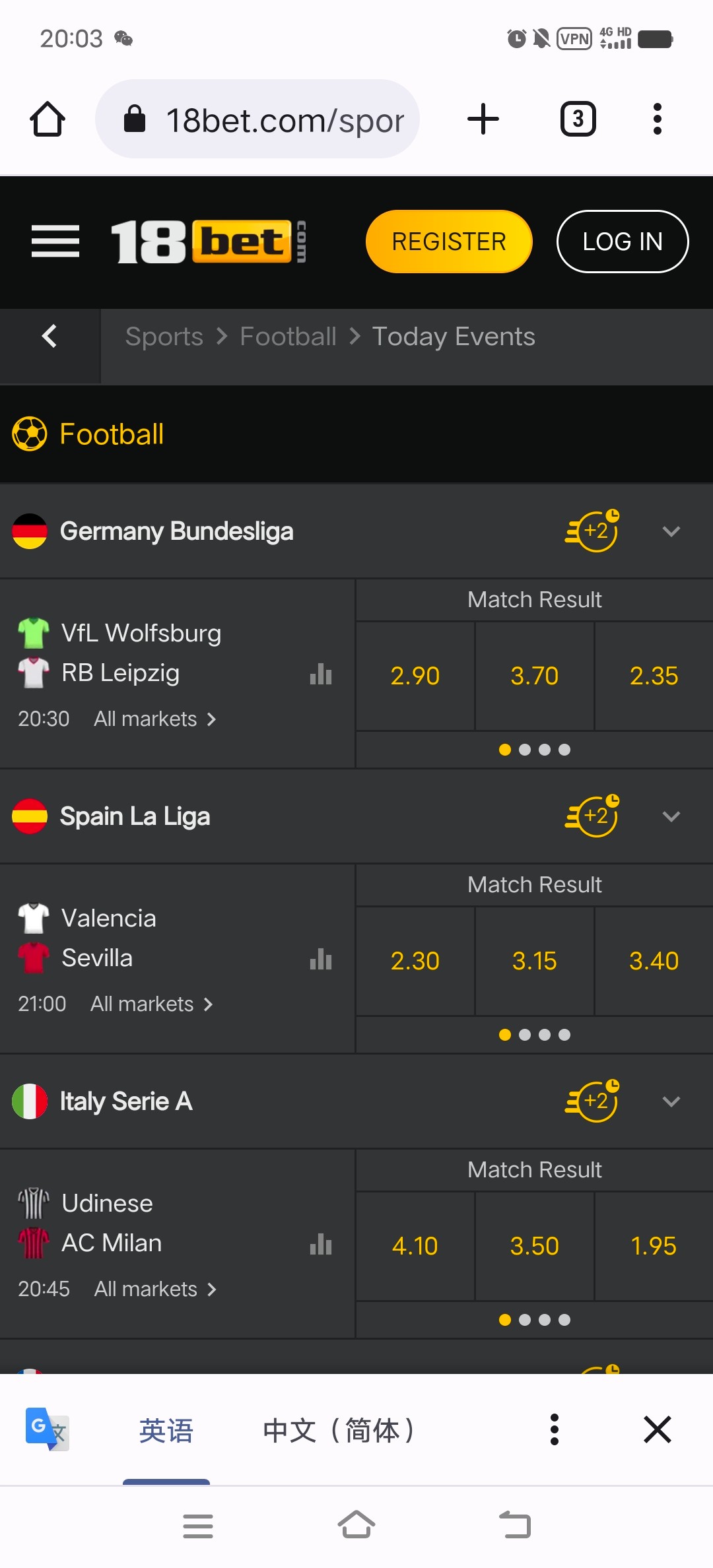Collapse the Germany Bundesliga section
Viewport: 713px width, 1568px height.
671,531
